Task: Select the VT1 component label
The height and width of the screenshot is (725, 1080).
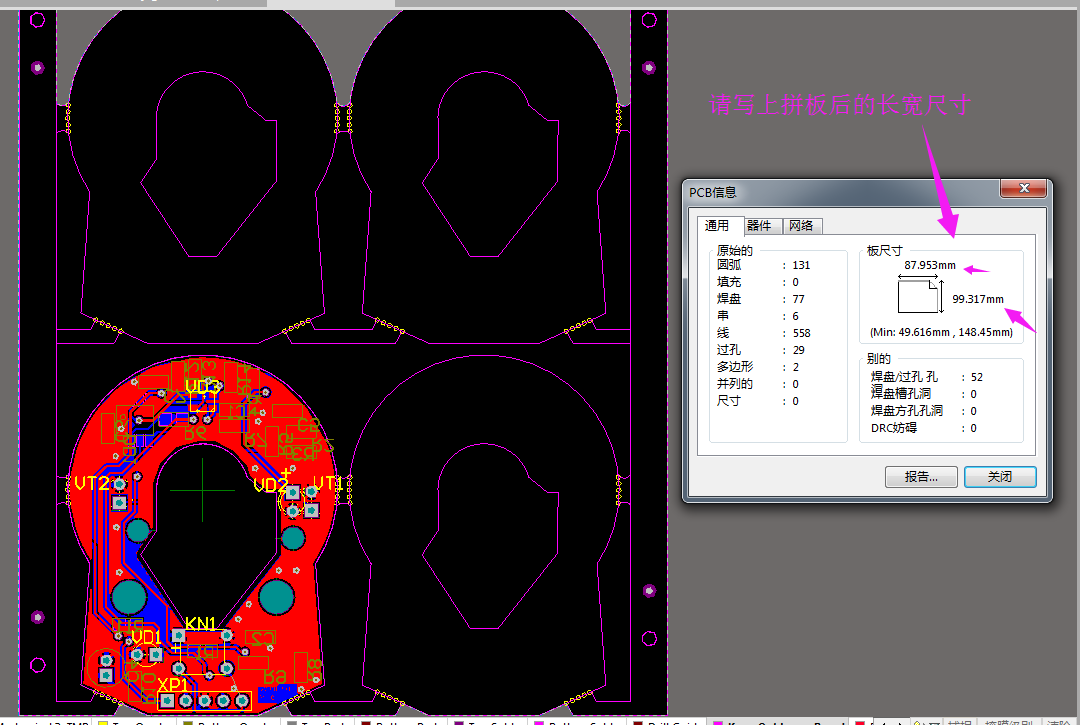Action: coord(328,484)
